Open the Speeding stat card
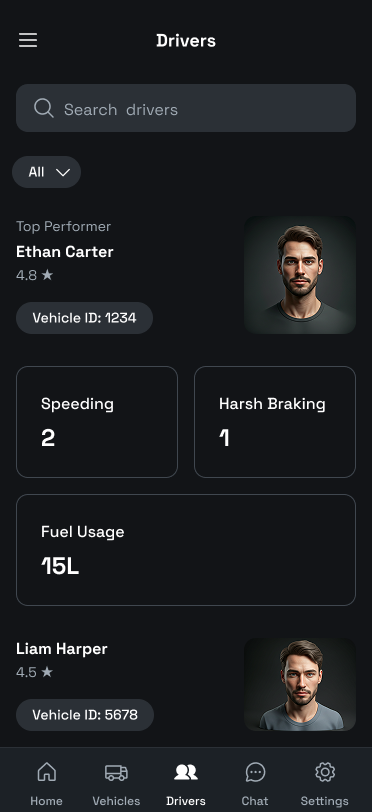 tap(97, 422)
